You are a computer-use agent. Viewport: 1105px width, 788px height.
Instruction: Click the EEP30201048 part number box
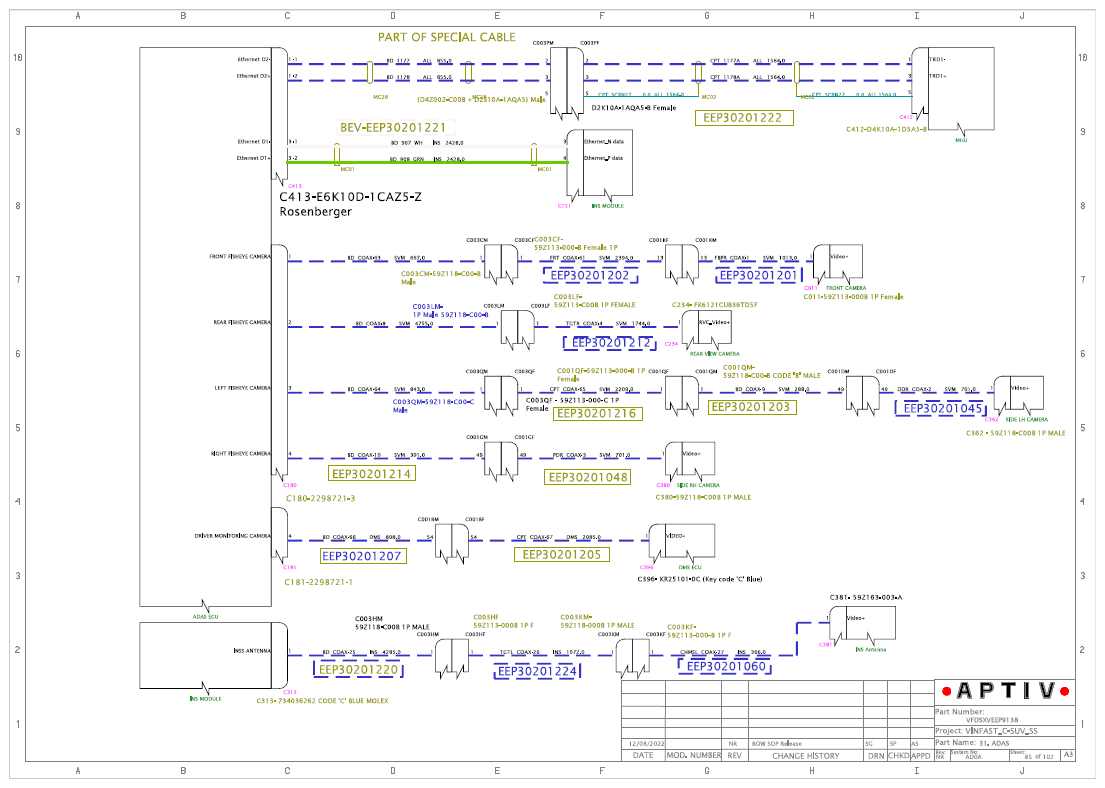point(588,477)
